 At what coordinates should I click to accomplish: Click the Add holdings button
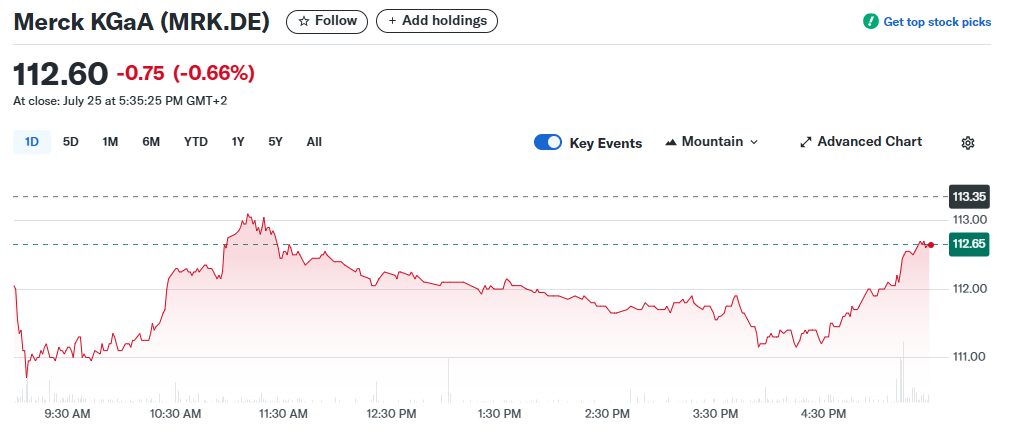[437, 21]
